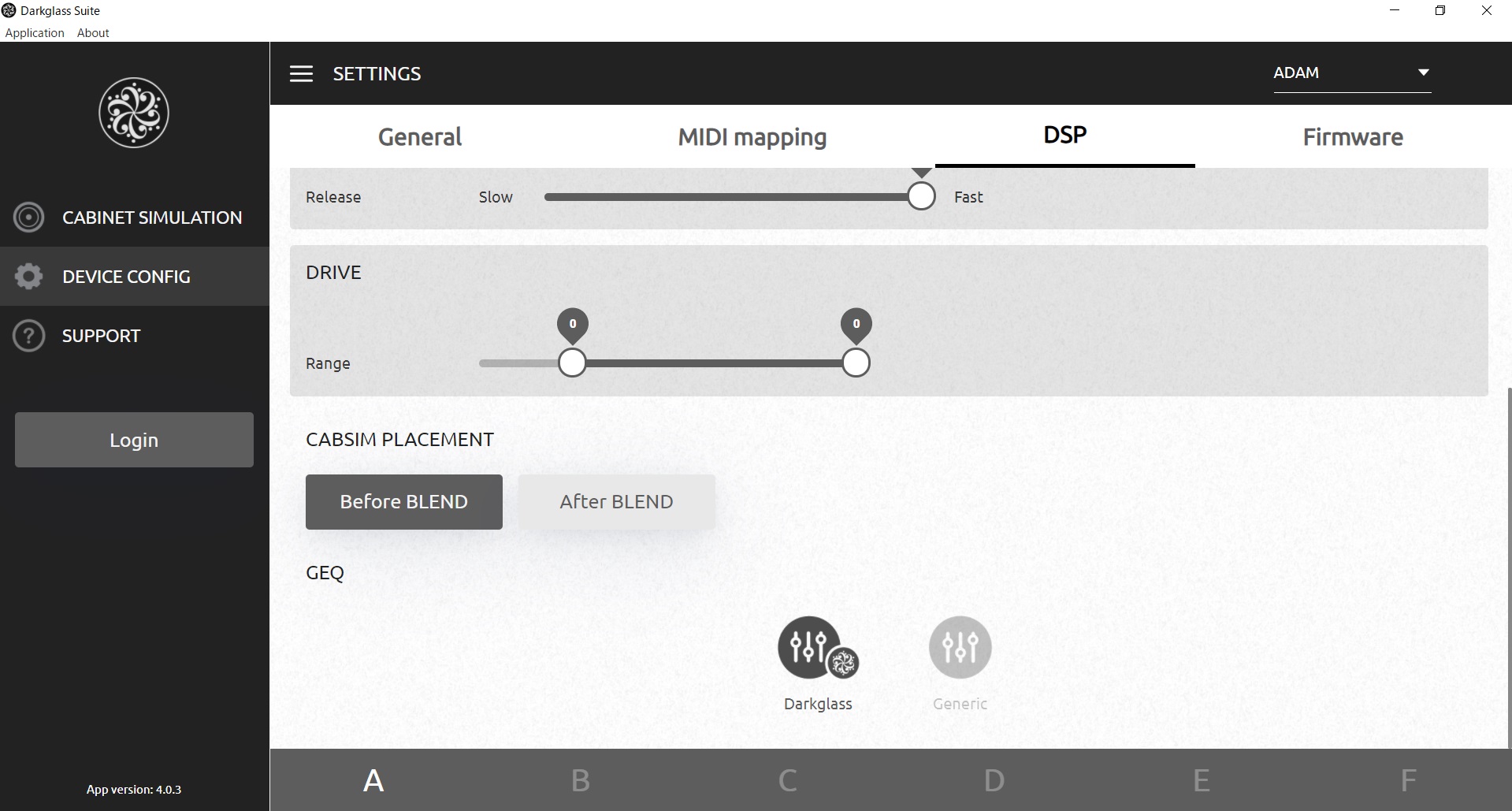1512x811 pixels.
Task: Switch to the General tab
Action: (x=420, y=137)
